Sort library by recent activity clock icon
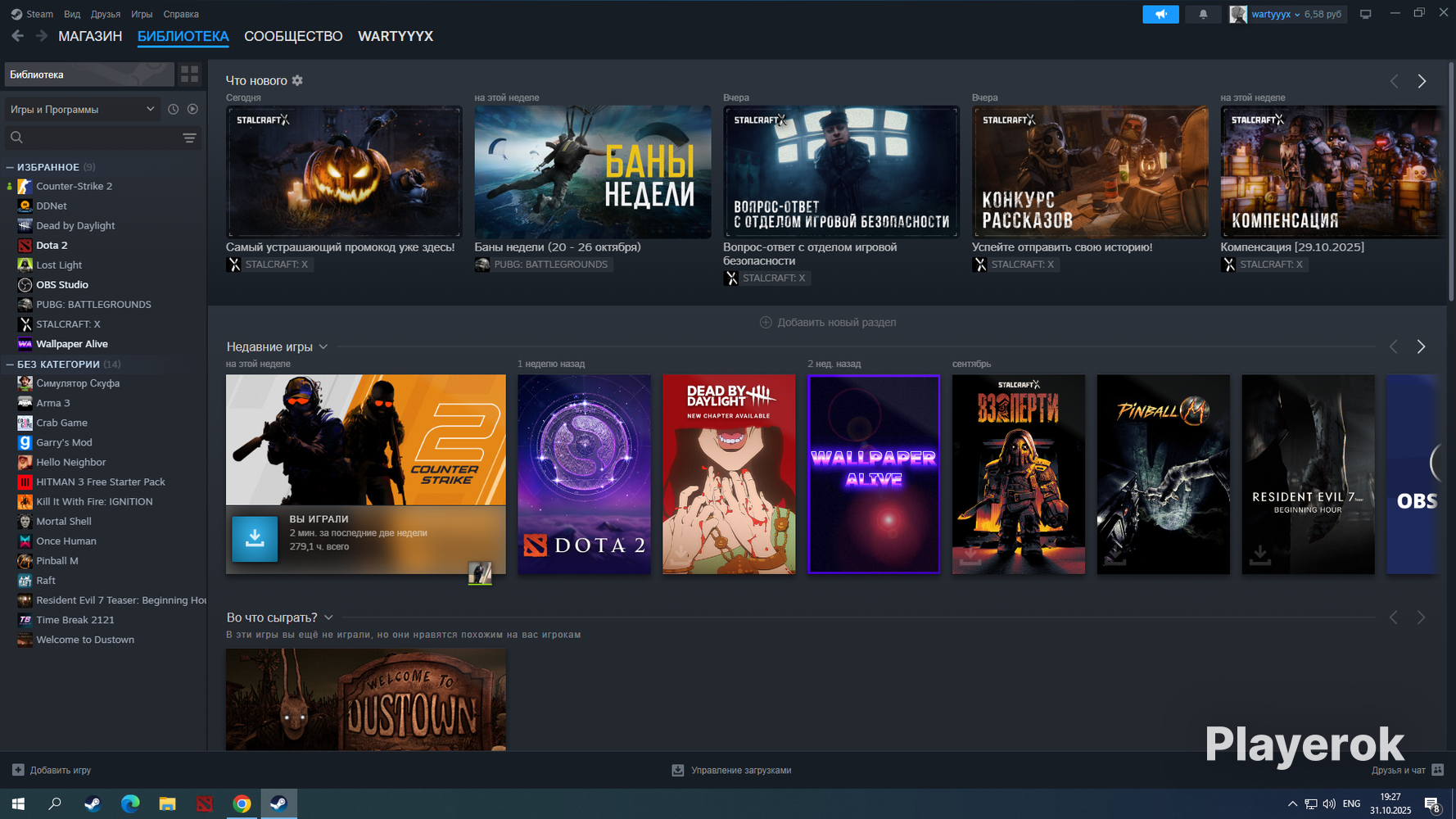Screen dimensions: 1456x819 173,109
